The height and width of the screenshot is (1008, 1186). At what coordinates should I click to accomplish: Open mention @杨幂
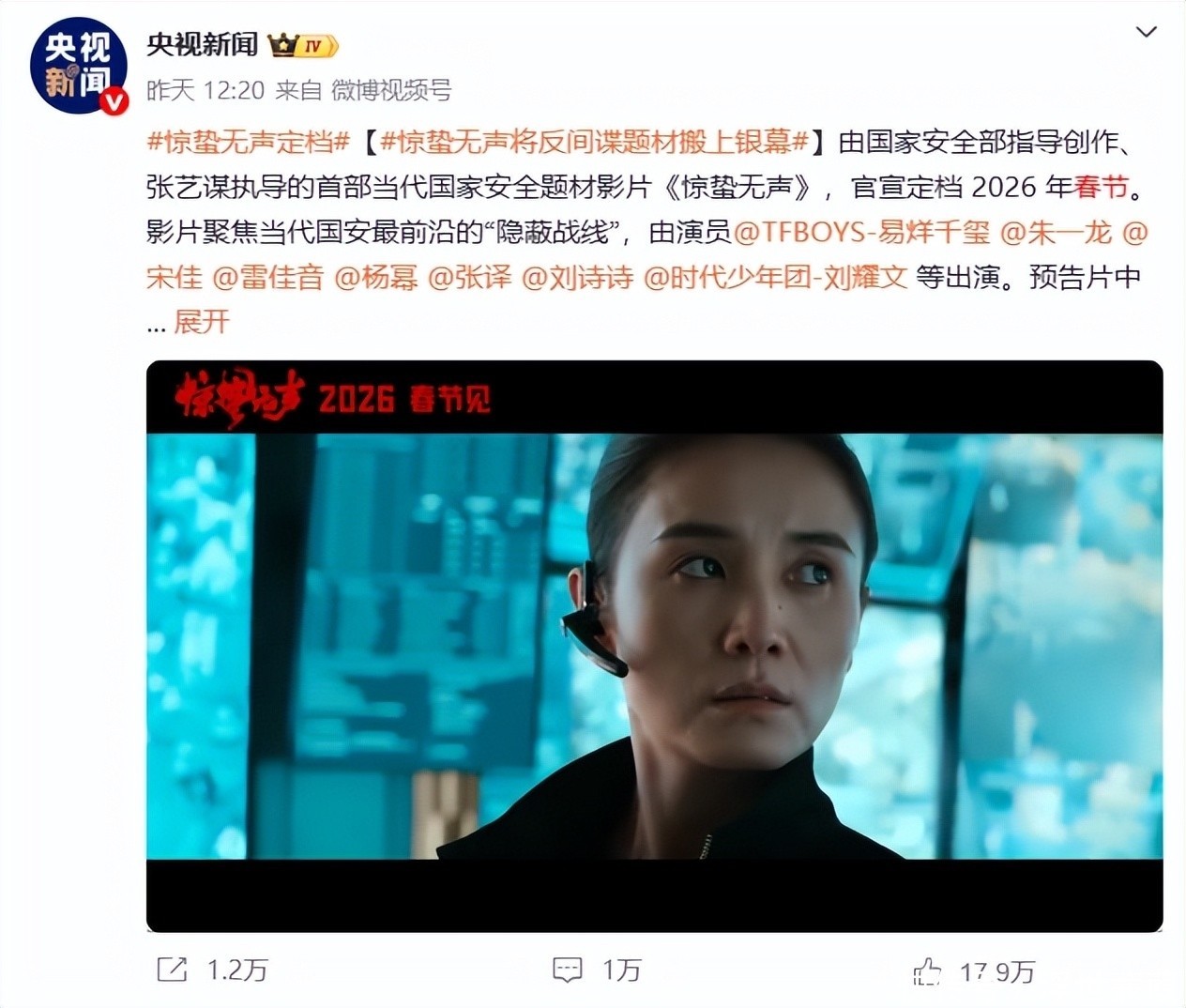[375, 277]
